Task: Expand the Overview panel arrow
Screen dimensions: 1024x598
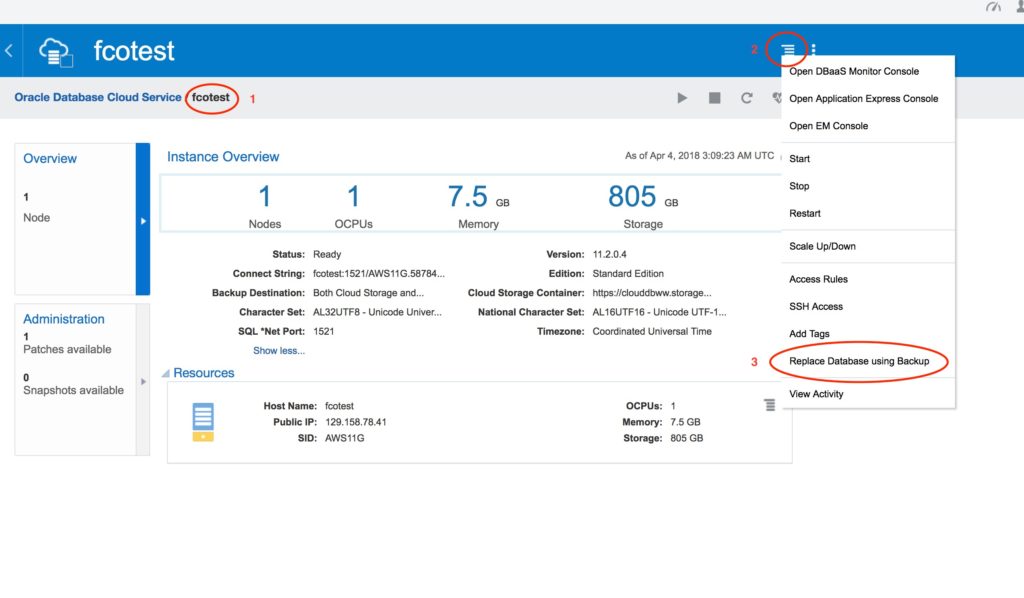Action: click(143, 220)
